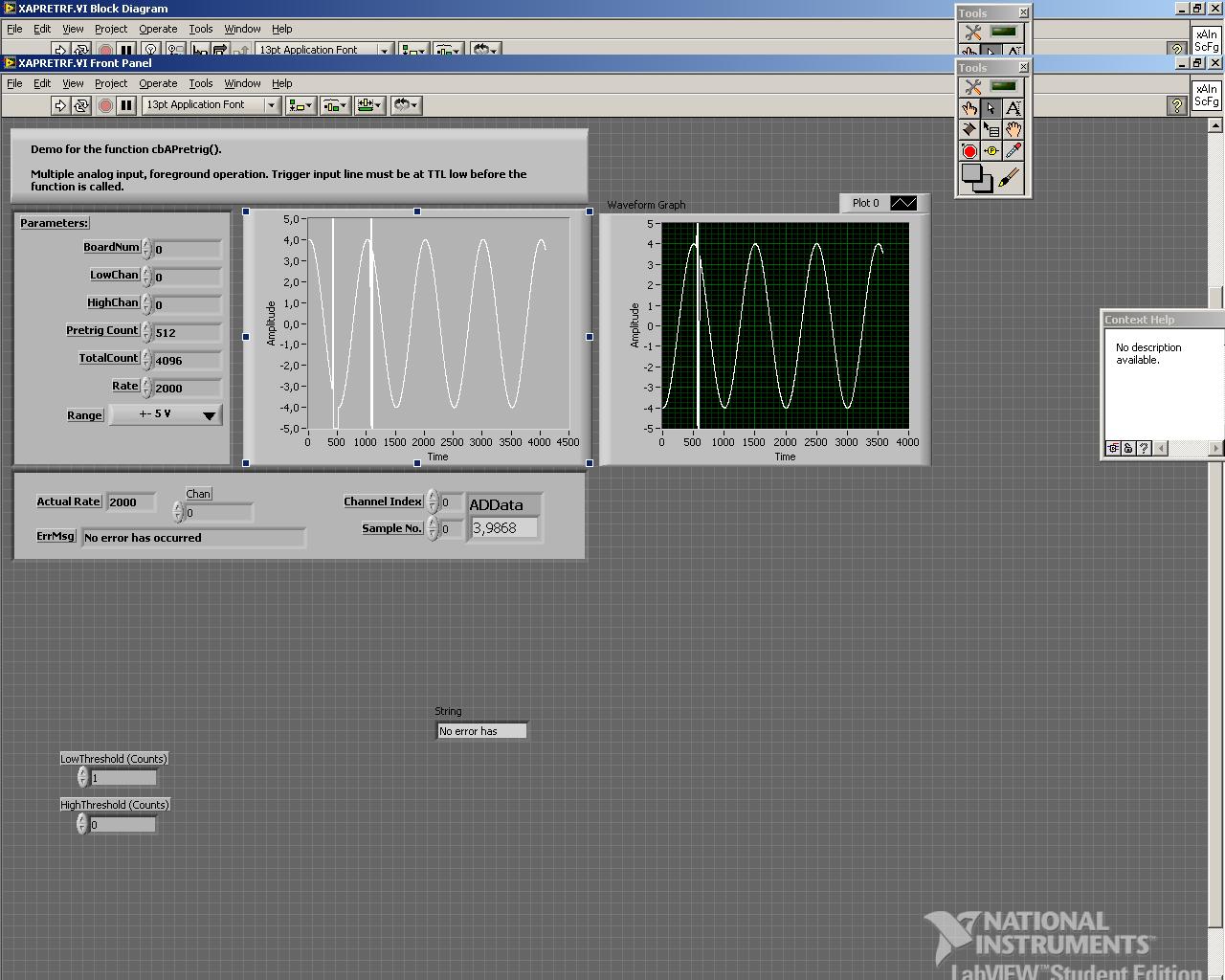1225x980 pixels.
Task: Toggle Automatic Tool Selection in lower Tools palette
Action: tap(992, 86)
